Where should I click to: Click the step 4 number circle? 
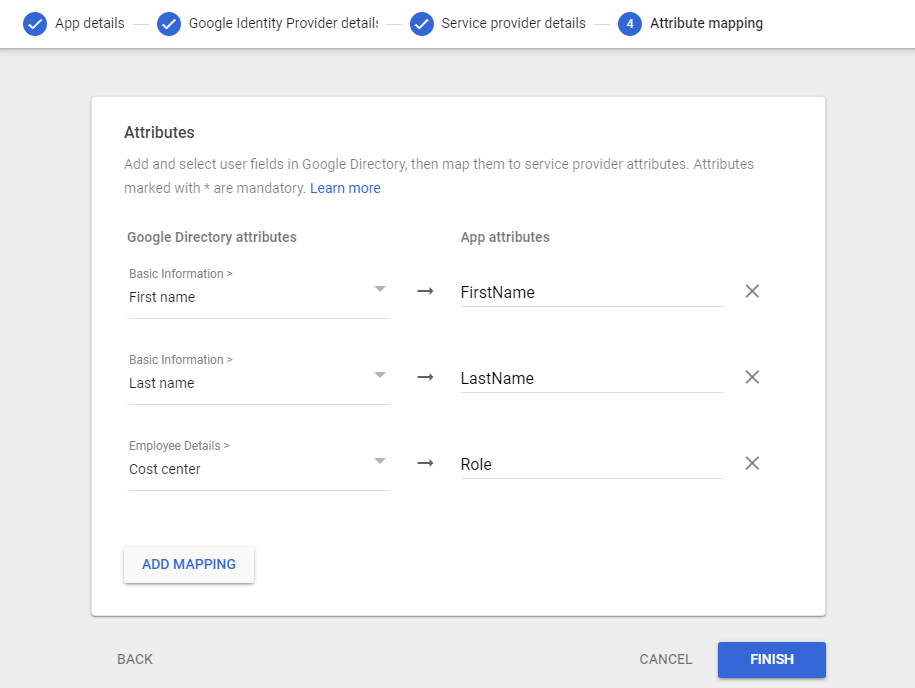pos(630,23)
